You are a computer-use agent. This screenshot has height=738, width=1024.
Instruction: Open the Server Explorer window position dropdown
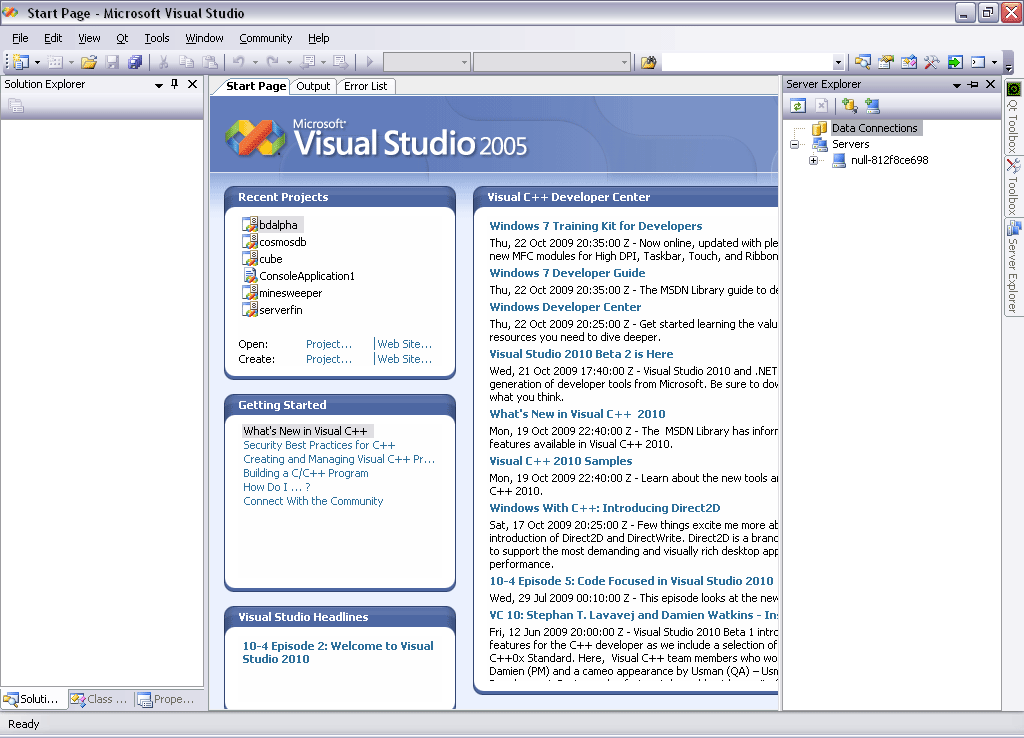point(957,84)
